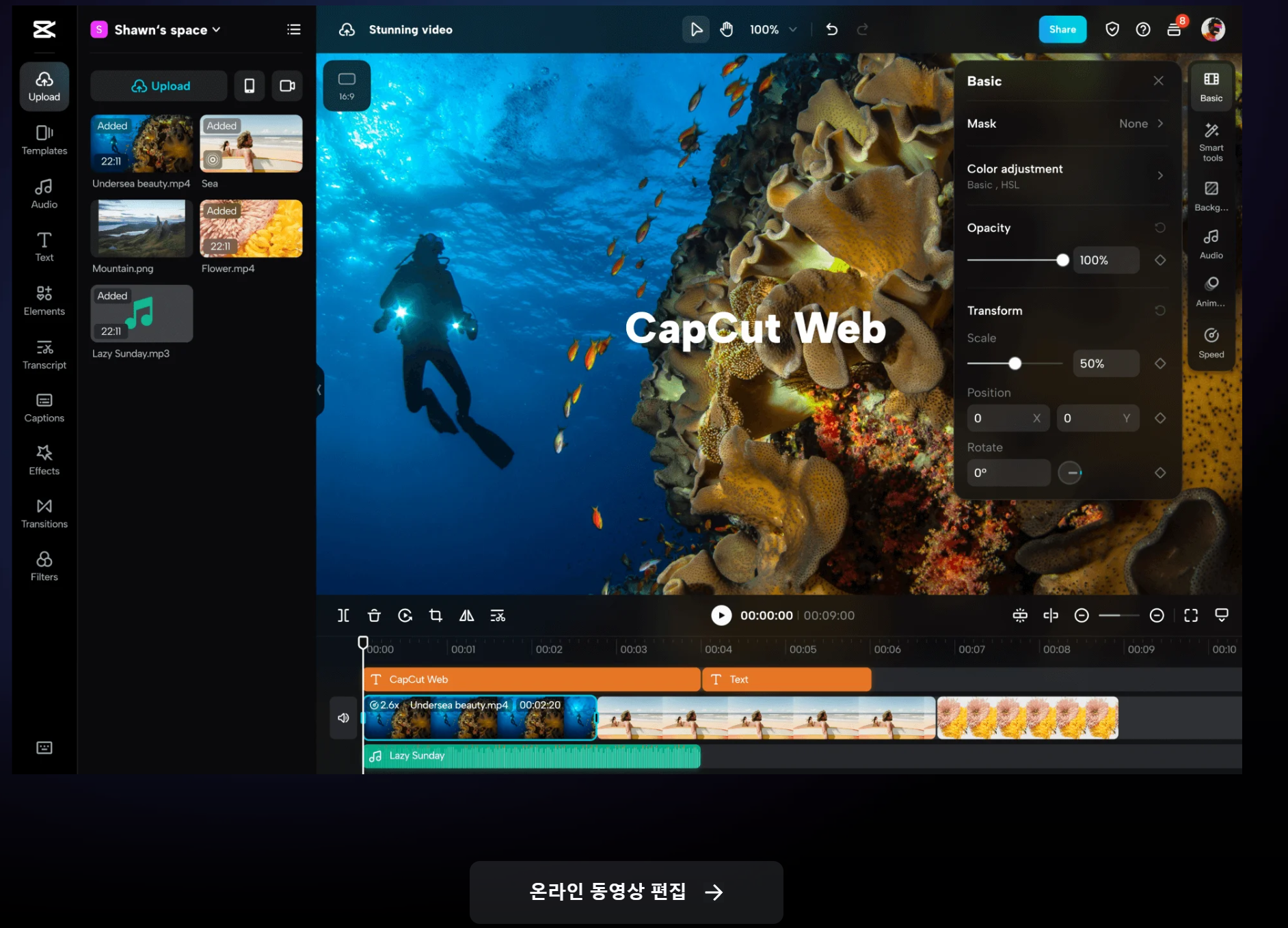
Task: Click the Split tool in timeline toolbar
Action: (x=343, y=616)
